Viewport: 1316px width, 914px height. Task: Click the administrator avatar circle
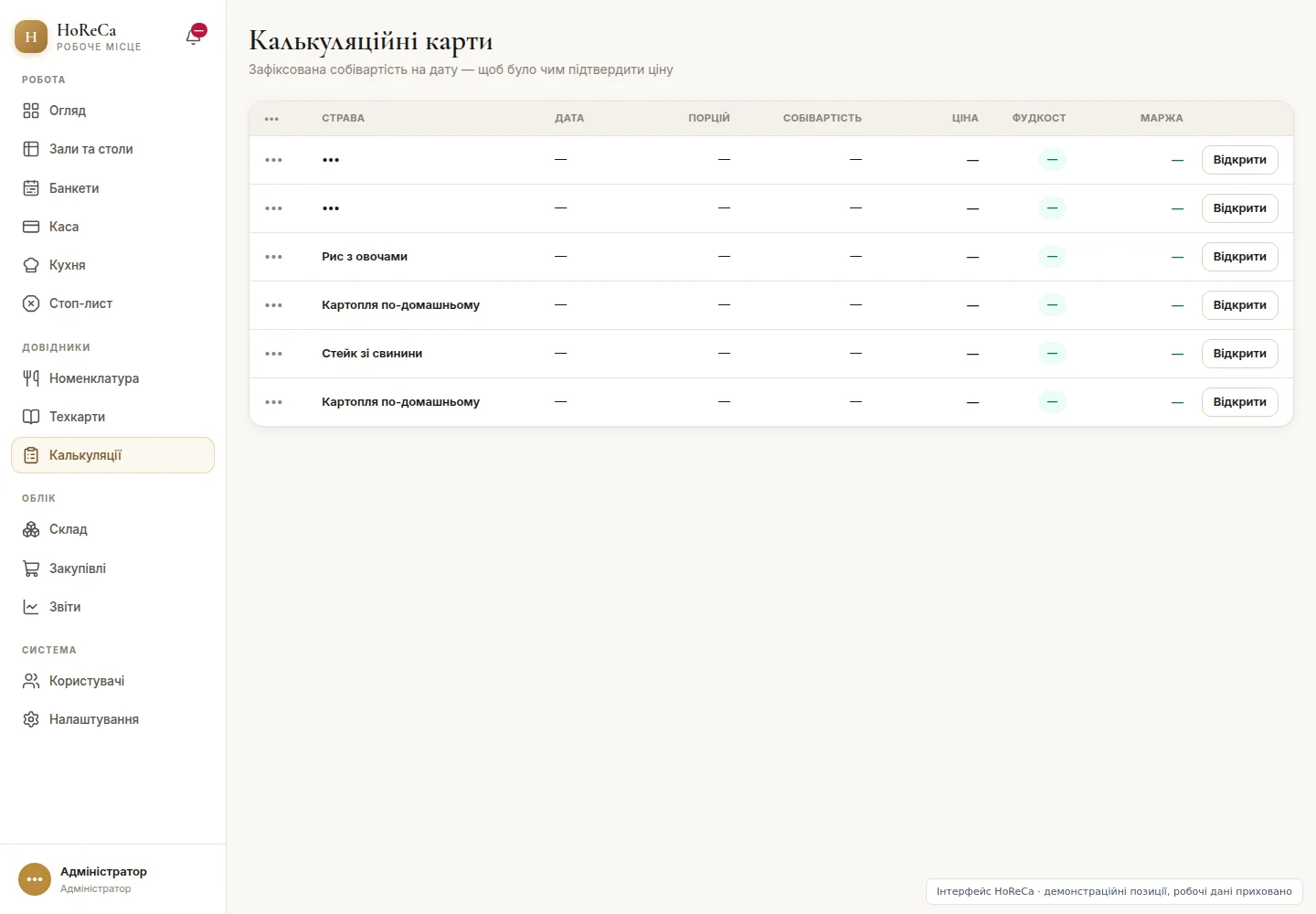tap(35, 879)
